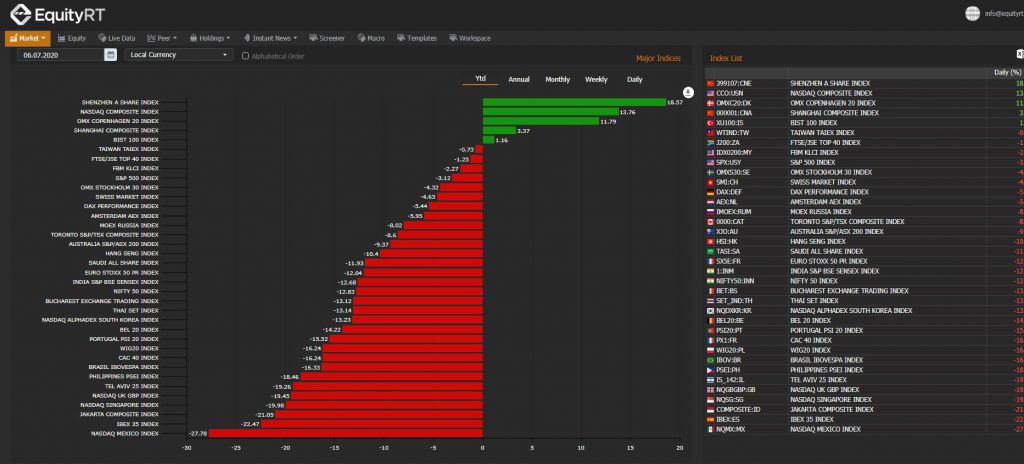
Task: Switch to the Annual tab
Action: tap(519, 80)
